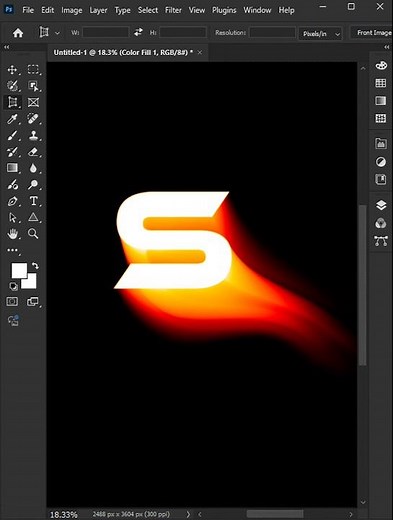Select the Move tool

click(x=12, y=70)
